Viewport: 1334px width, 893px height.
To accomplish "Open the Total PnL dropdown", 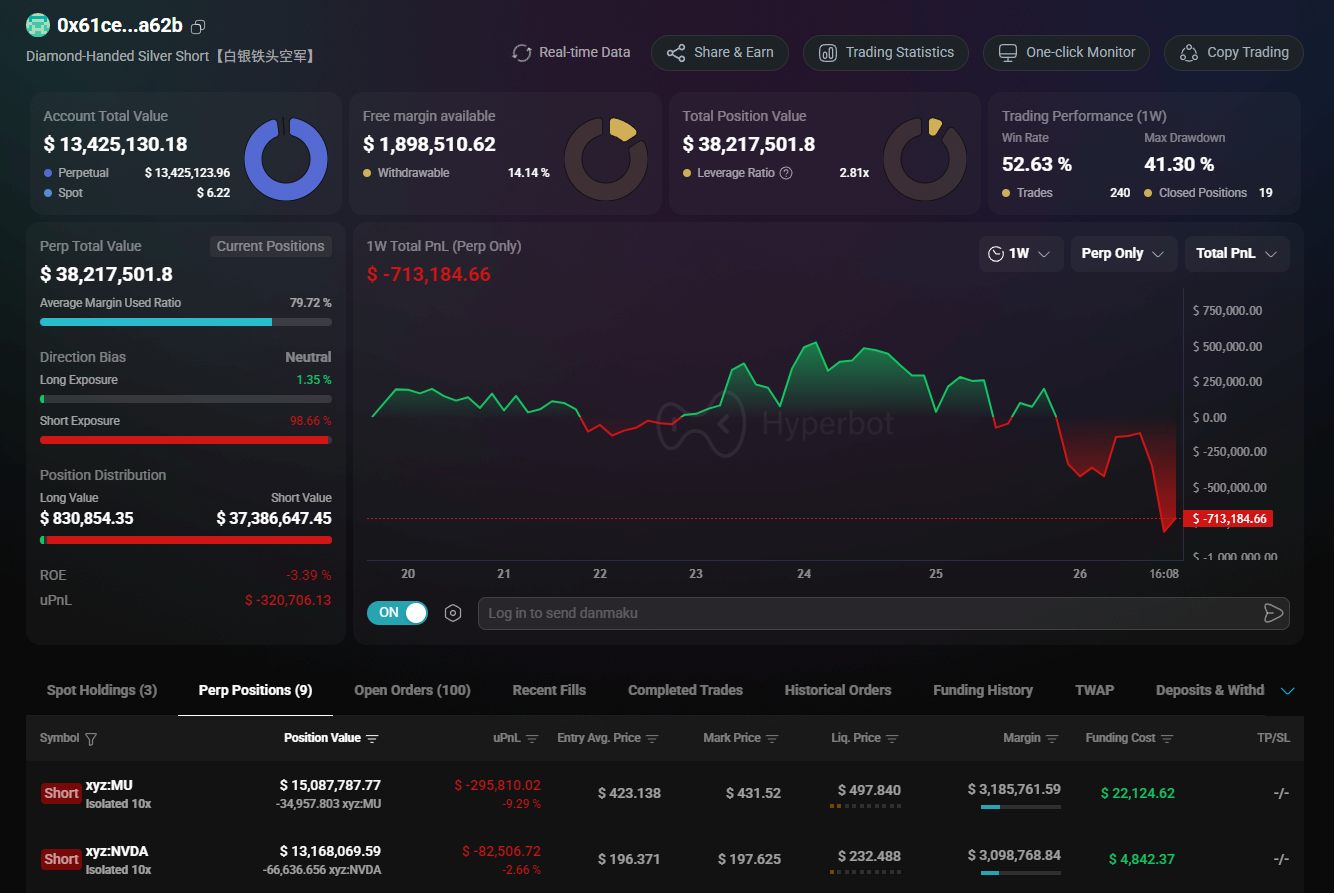I will pyautogui.click(x=1236, y=254).
